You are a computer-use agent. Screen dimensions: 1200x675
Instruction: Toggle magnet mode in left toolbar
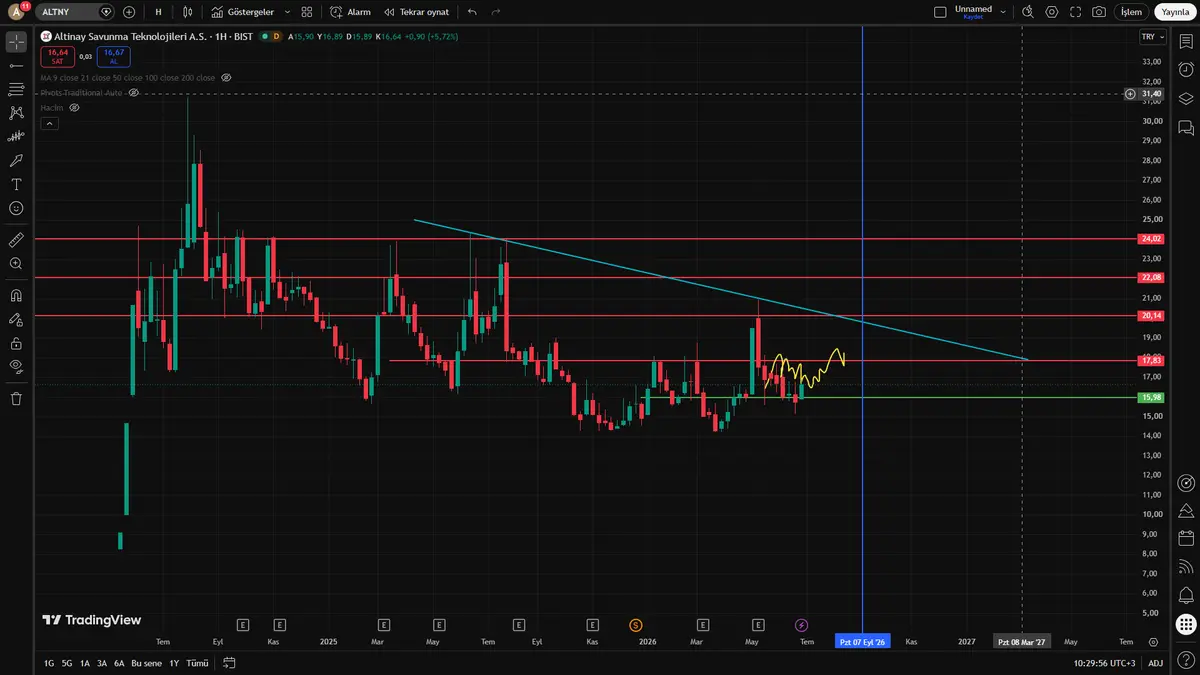(x=16, y=296)
